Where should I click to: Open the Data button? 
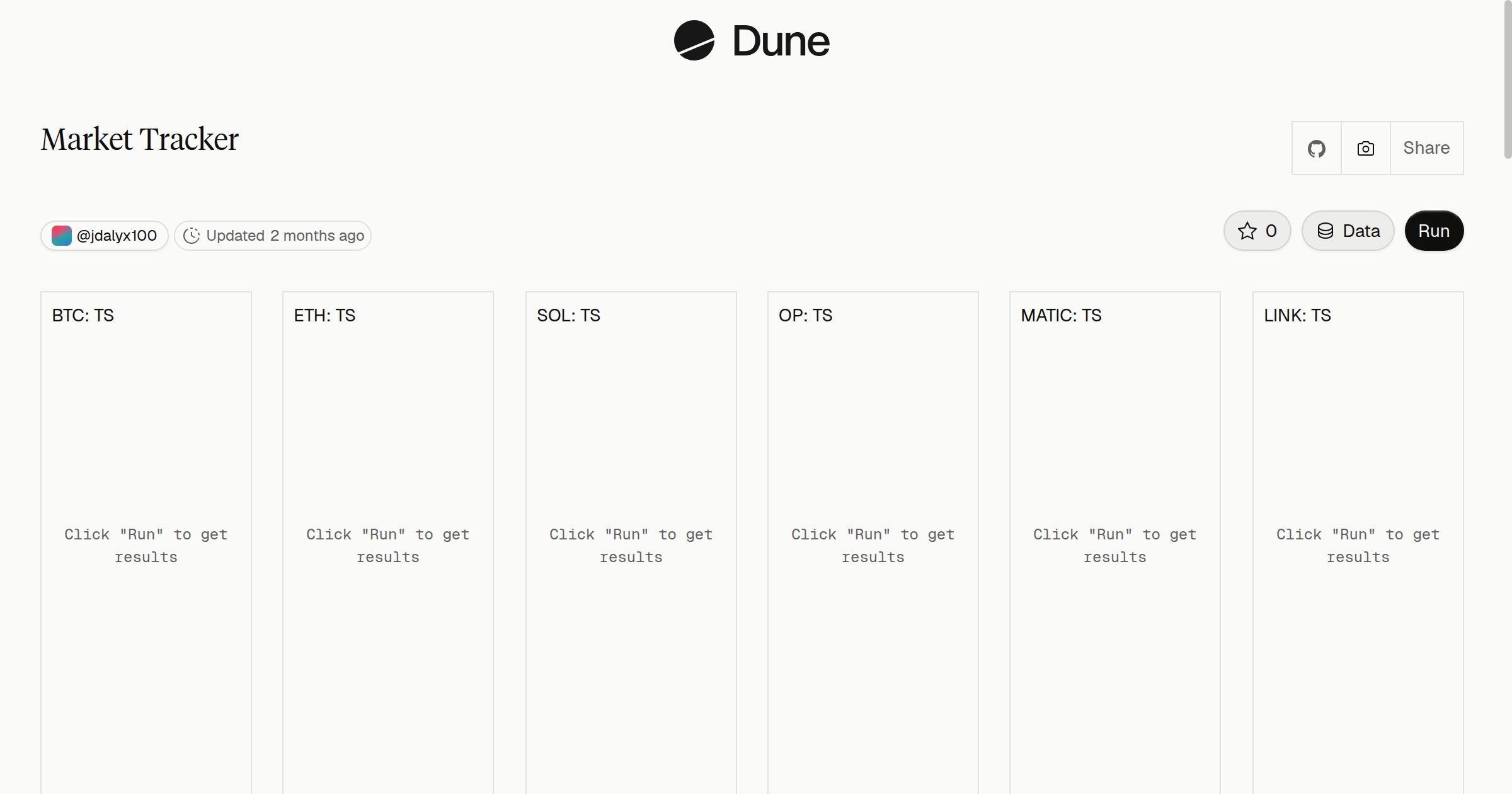coord(1348,231)
